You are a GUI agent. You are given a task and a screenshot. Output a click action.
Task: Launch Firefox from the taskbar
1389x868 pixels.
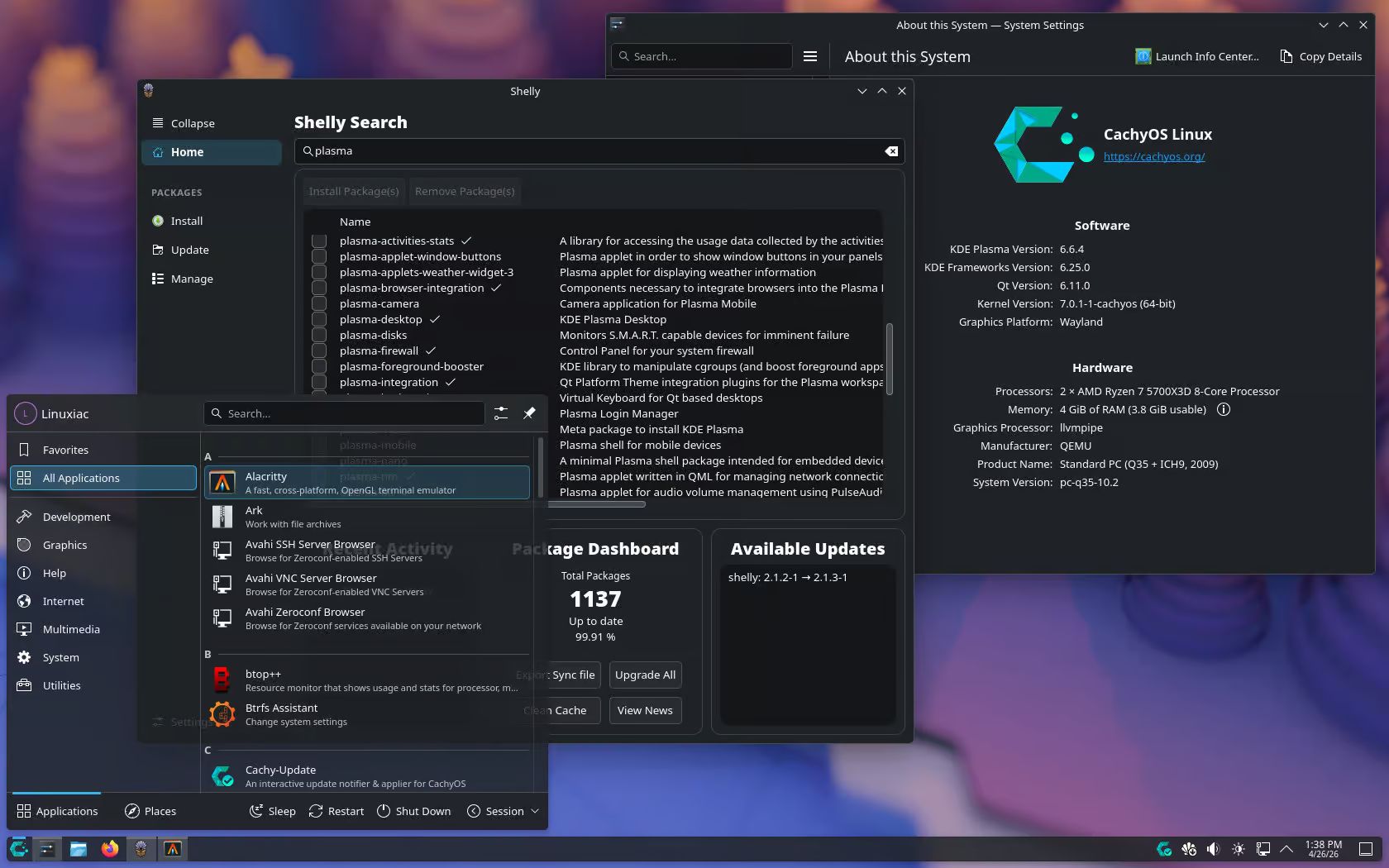tap(109, 849)
